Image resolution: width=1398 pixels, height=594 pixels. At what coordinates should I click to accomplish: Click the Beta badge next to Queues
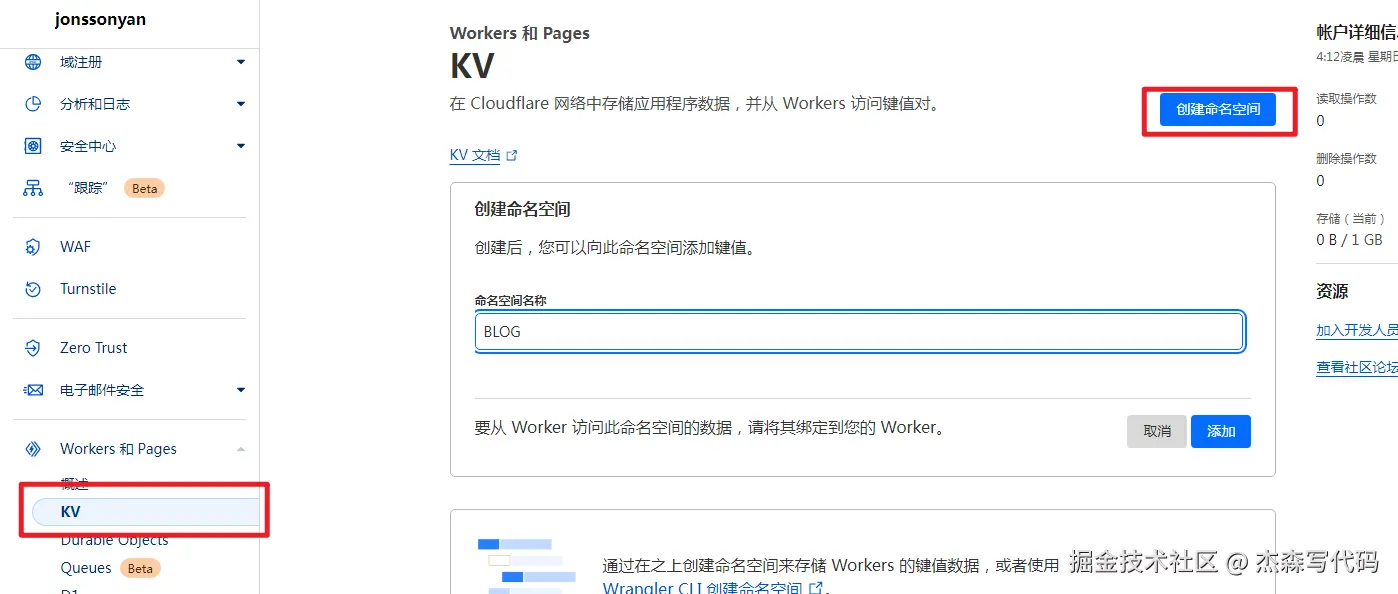[140, 568]
